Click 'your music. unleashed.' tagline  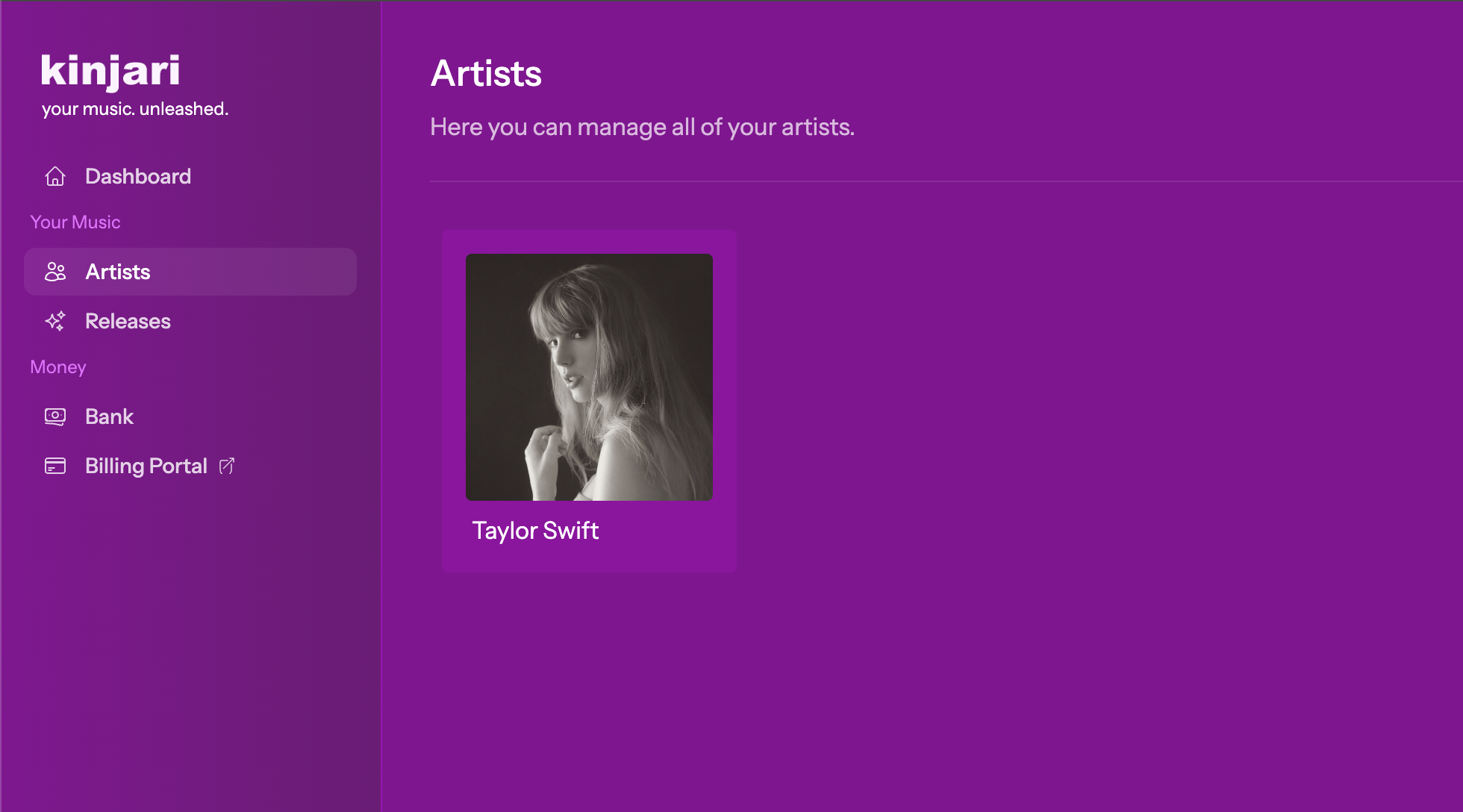[135, 109]
